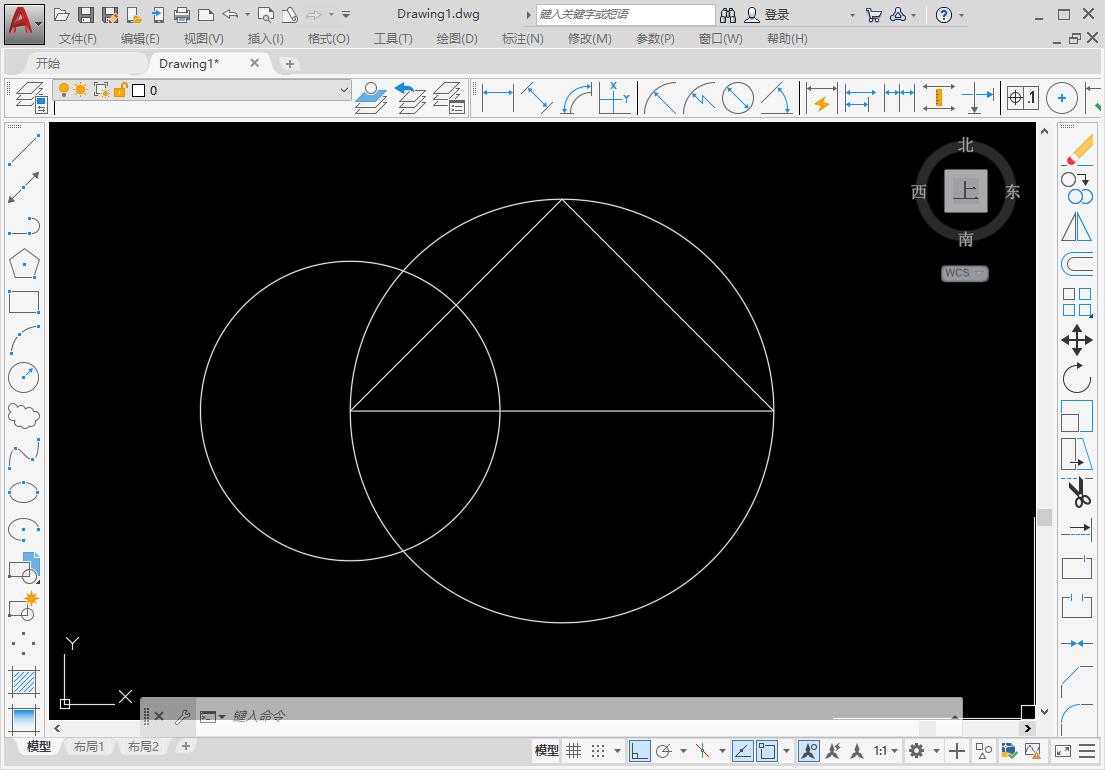Select the Rectangle tool
The image size is (1105, 770).
point(23,301)
